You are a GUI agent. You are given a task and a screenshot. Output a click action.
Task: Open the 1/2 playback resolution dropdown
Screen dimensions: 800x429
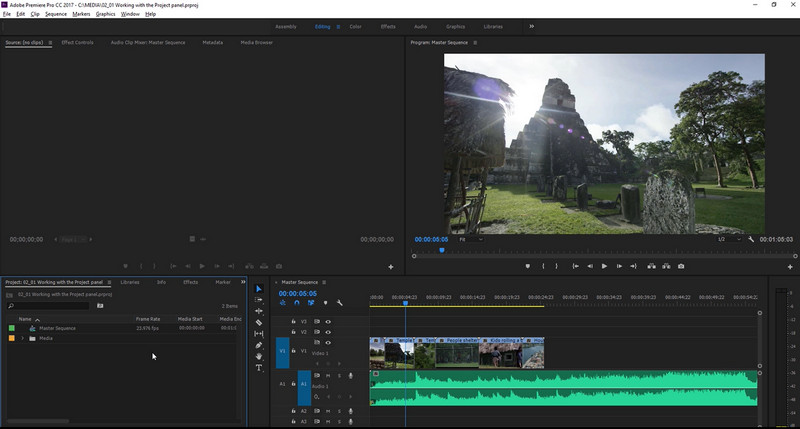click(729, 239)
